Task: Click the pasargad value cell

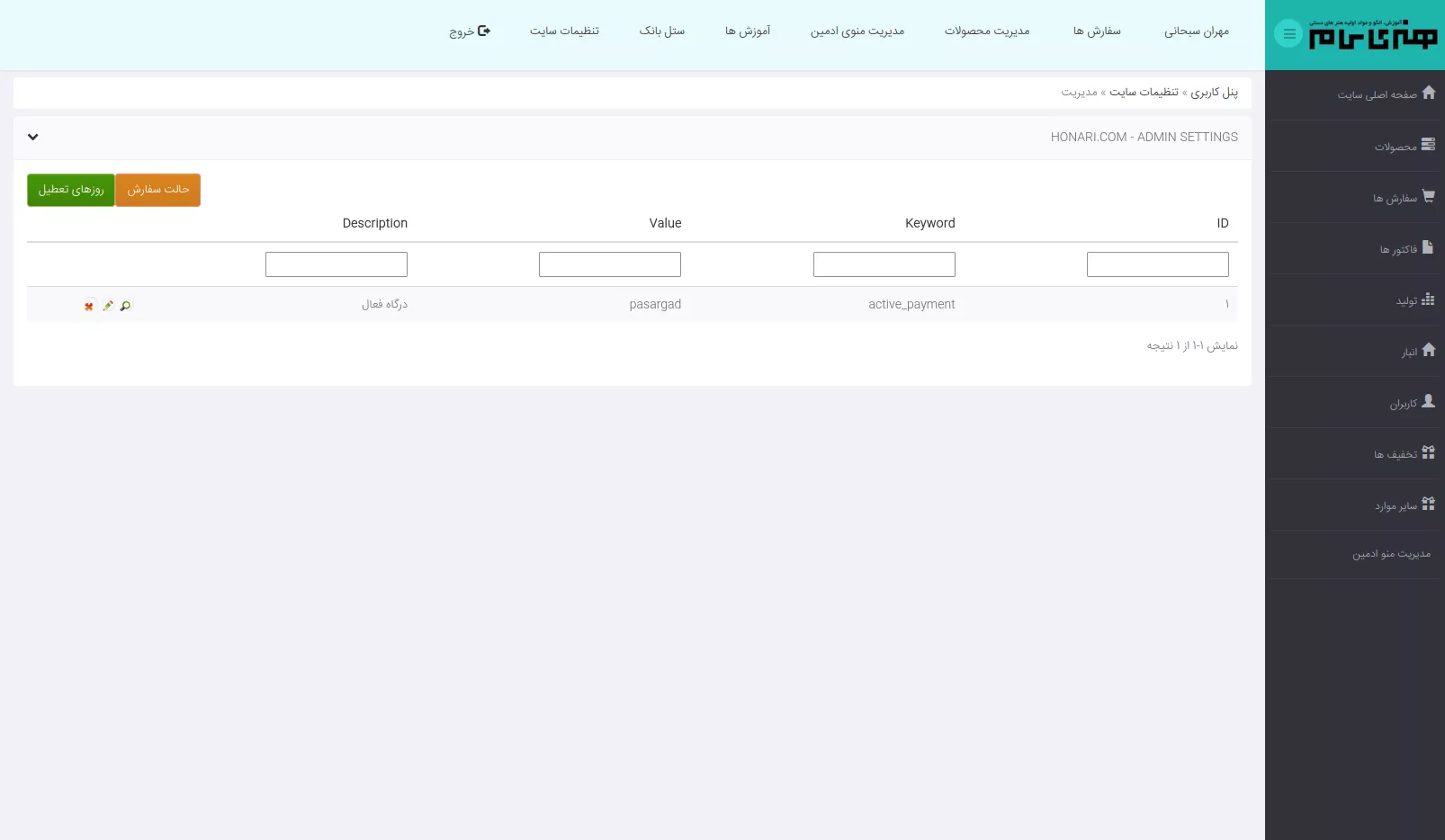Action: point(655,305)
